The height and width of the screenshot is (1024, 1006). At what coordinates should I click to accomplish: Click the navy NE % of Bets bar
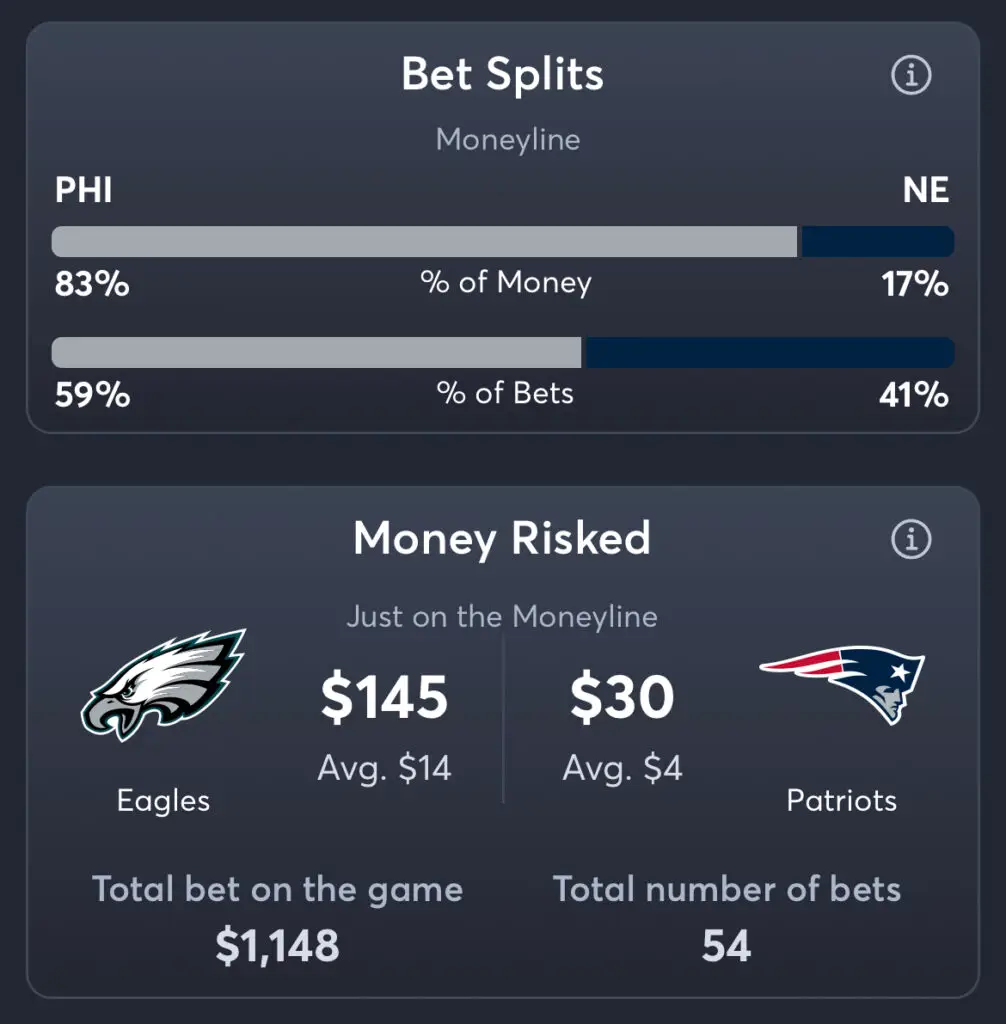tap(770, 352)
